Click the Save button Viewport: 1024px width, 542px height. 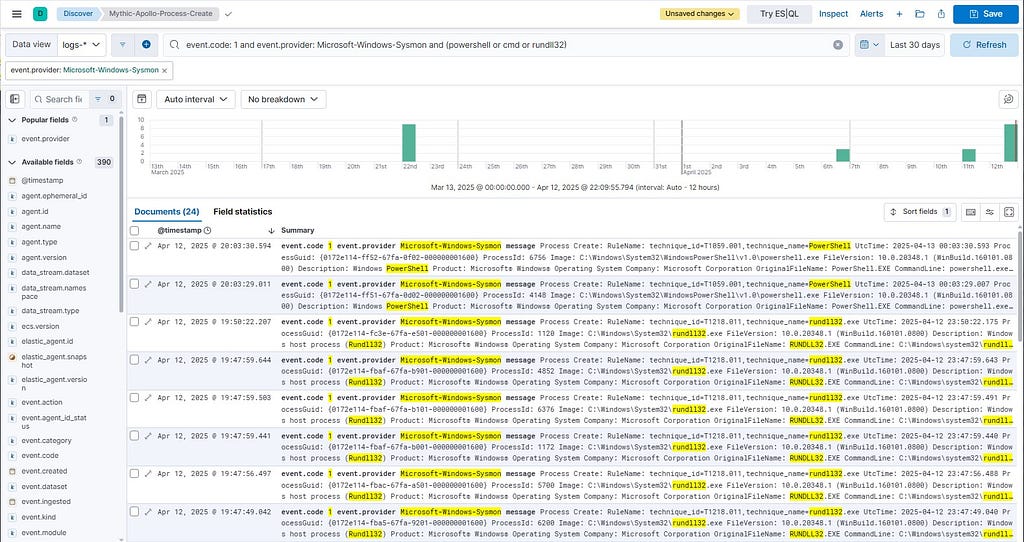click(985, 14)
